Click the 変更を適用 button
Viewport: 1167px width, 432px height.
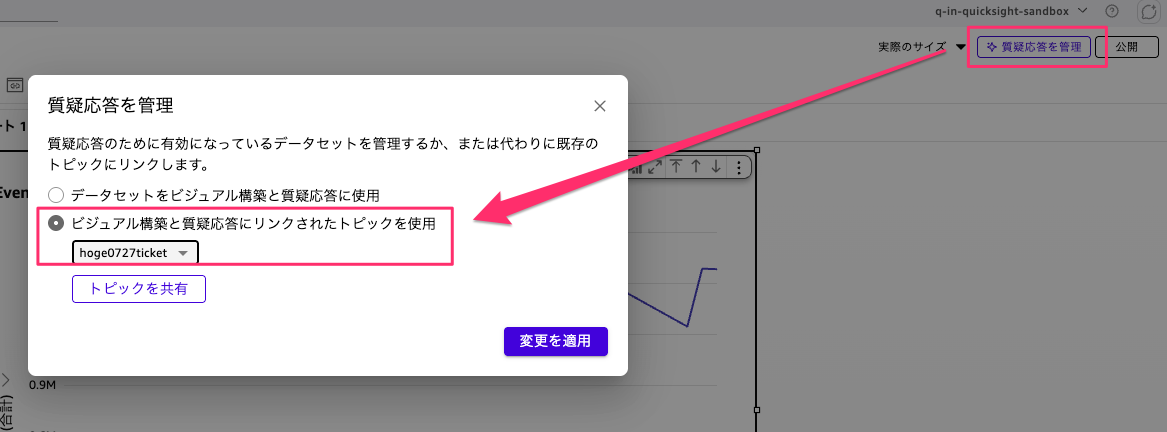[x=556, y=341]
